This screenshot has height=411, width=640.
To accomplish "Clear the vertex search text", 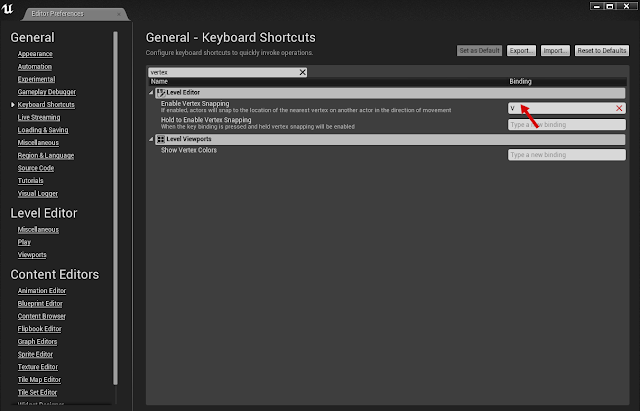I will pyautogui.click(x=302, y=72).
